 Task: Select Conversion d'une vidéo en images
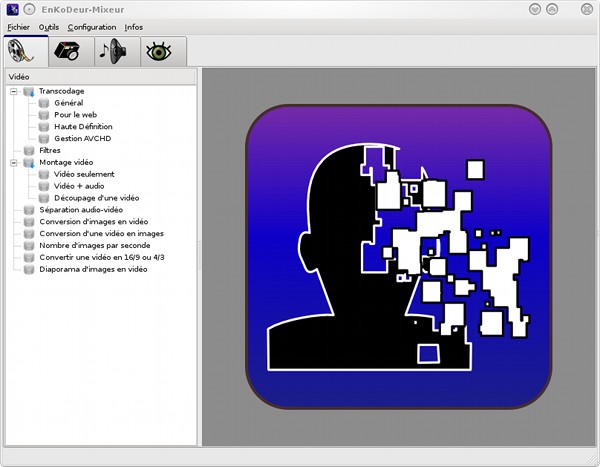[x=101, y=234]
